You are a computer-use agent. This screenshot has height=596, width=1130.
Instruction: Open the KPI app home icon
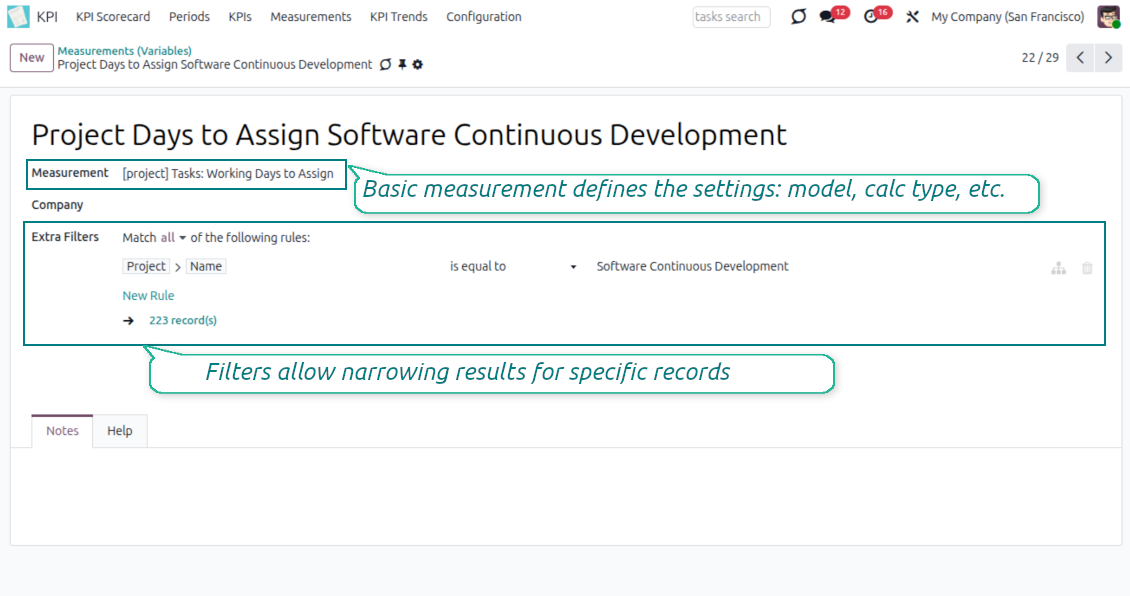point(18,17)
